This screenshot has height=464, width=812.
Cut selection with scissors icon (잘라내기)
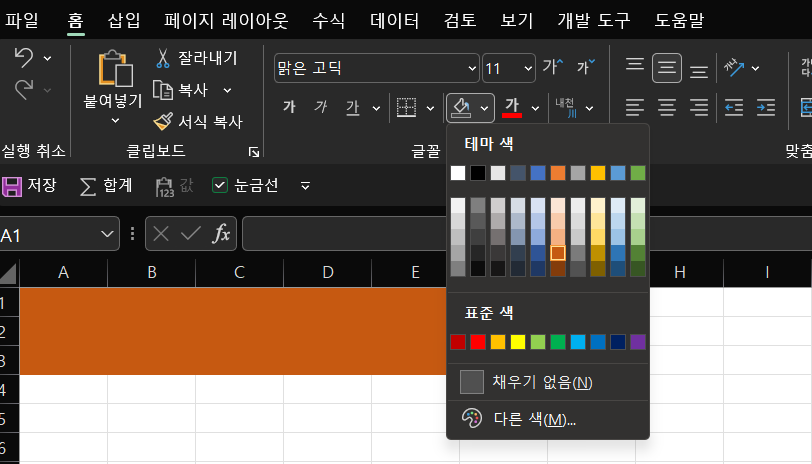click(x=163, y=58)
